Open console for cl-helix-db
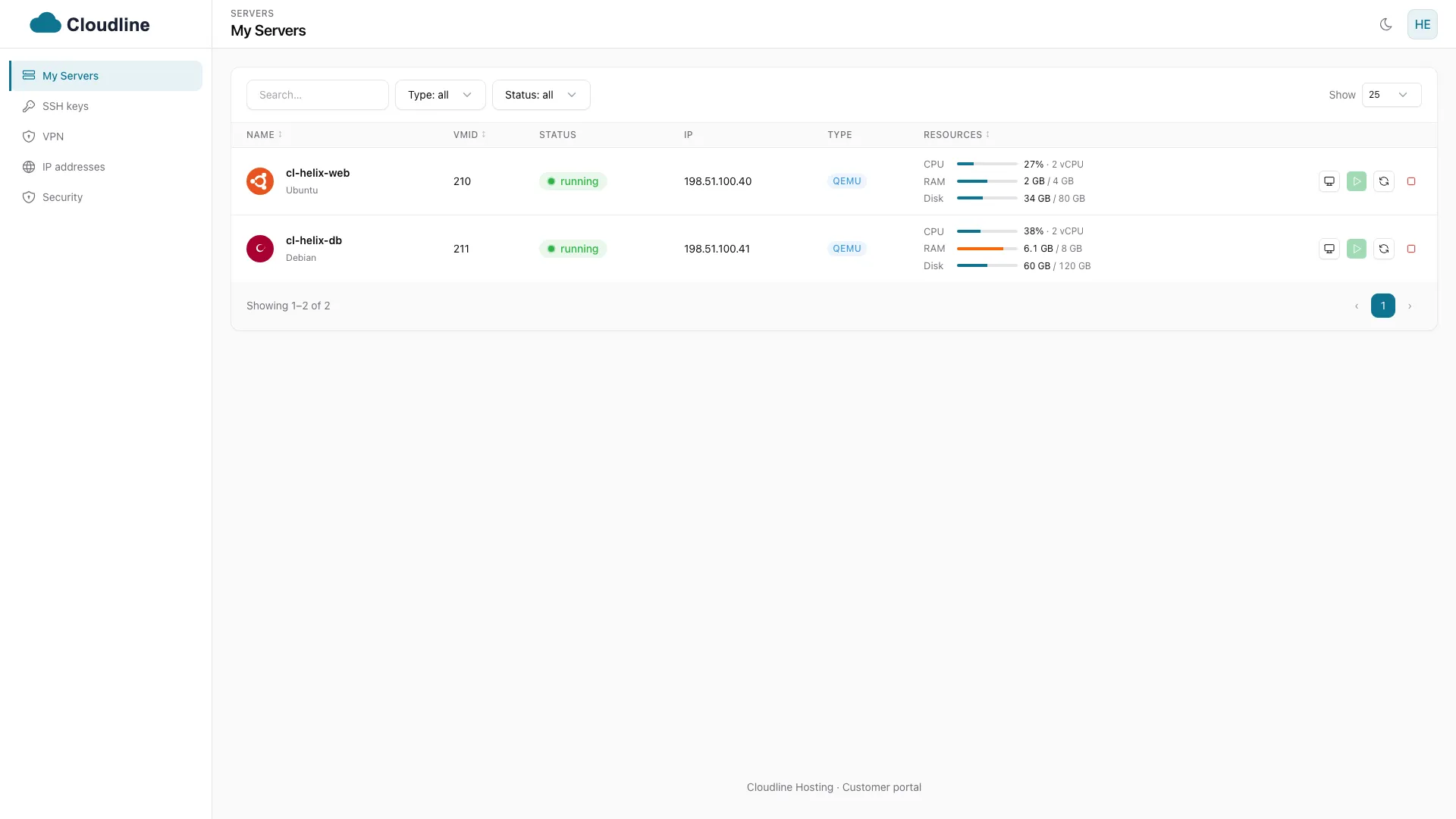Viewport: 1456px width, 819px height. pyautogui.click(x=1329, y=249)
